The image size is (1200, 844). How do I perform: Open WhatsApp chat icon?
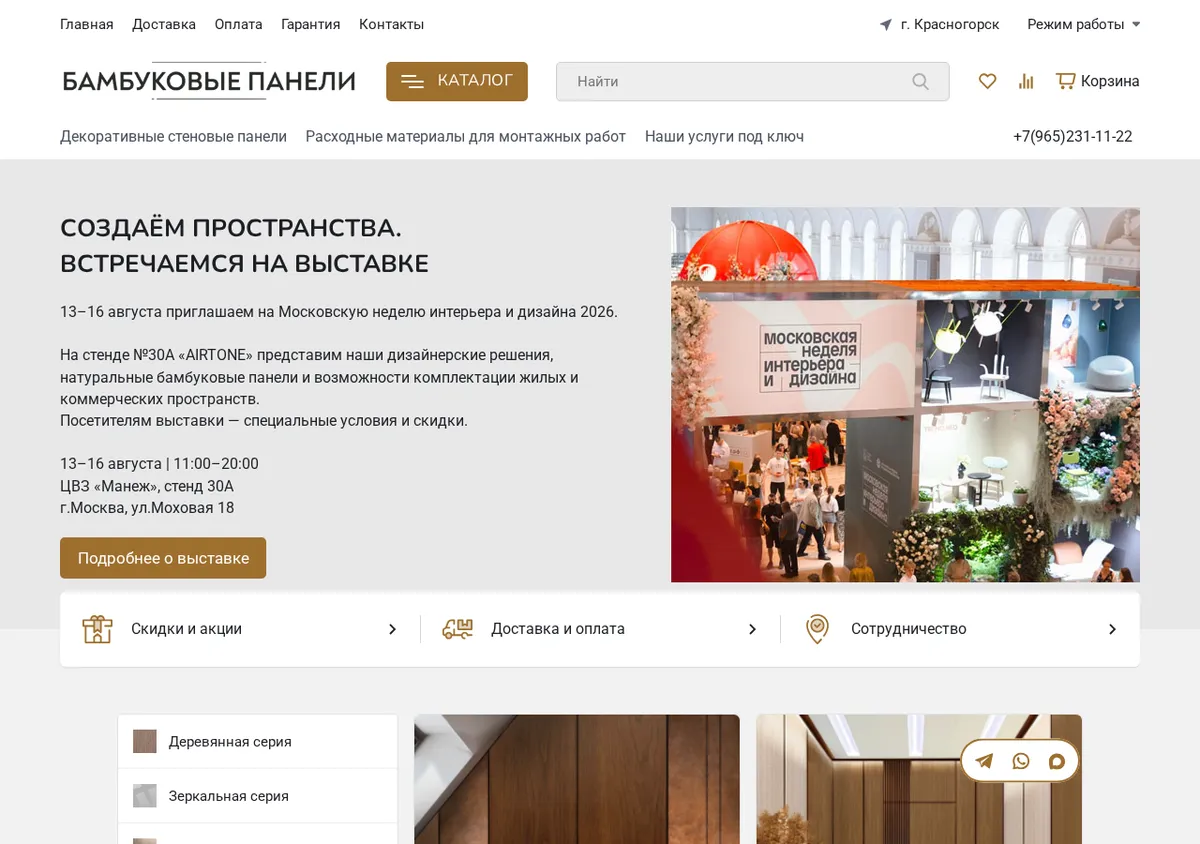coord(1020,761)
